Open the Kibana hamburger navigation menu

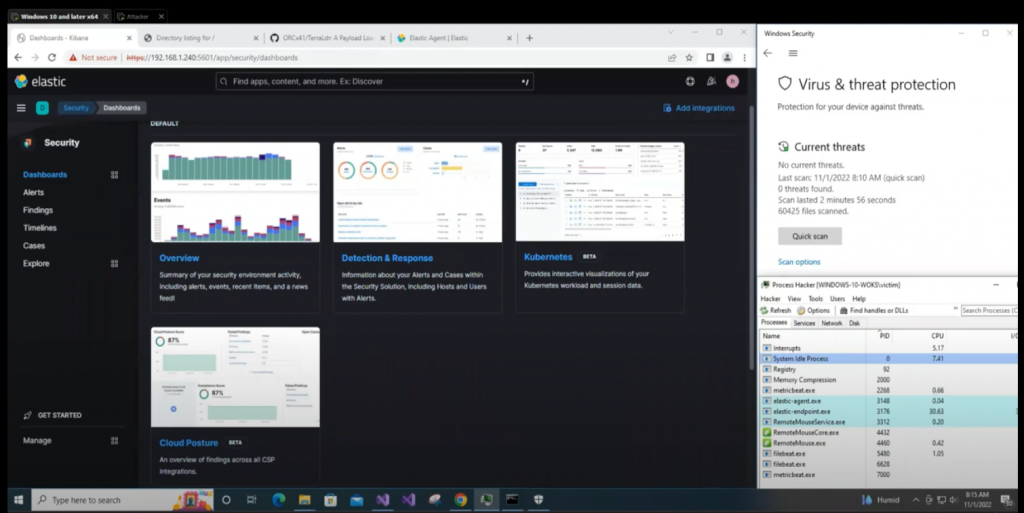click(x=21, y=108)
